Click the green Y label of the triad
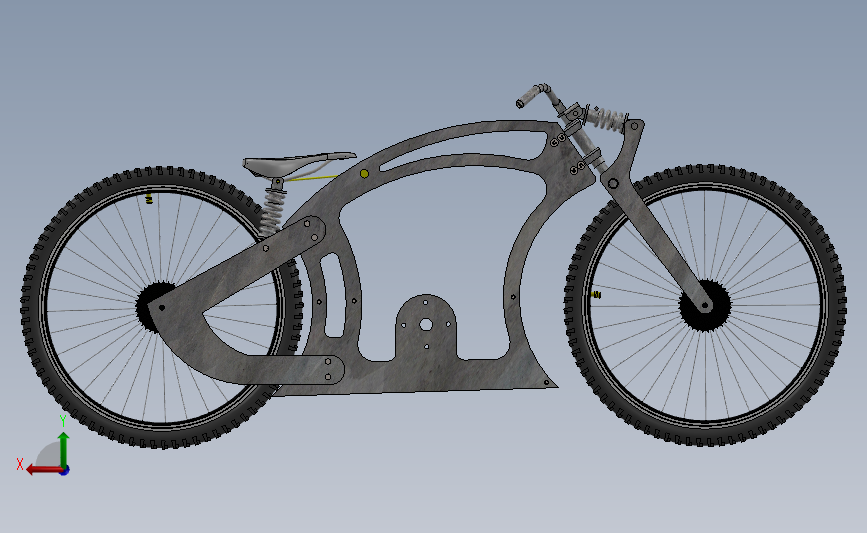Screen dimensions: 867x533 pos(63,421)
